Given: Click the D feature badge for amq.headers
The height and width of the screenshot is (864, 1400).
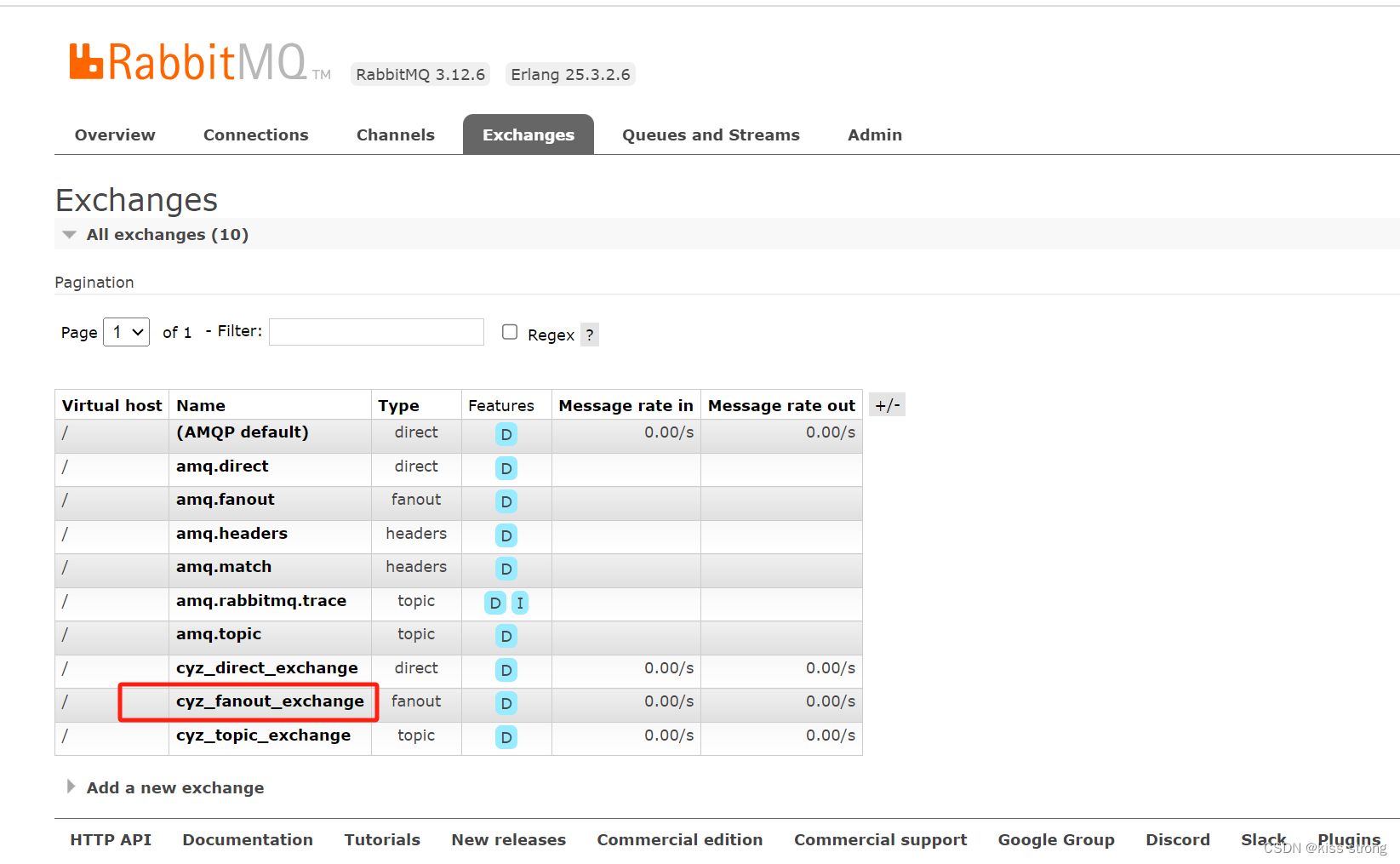Looking at the screenshot, I should coord(506,535).
